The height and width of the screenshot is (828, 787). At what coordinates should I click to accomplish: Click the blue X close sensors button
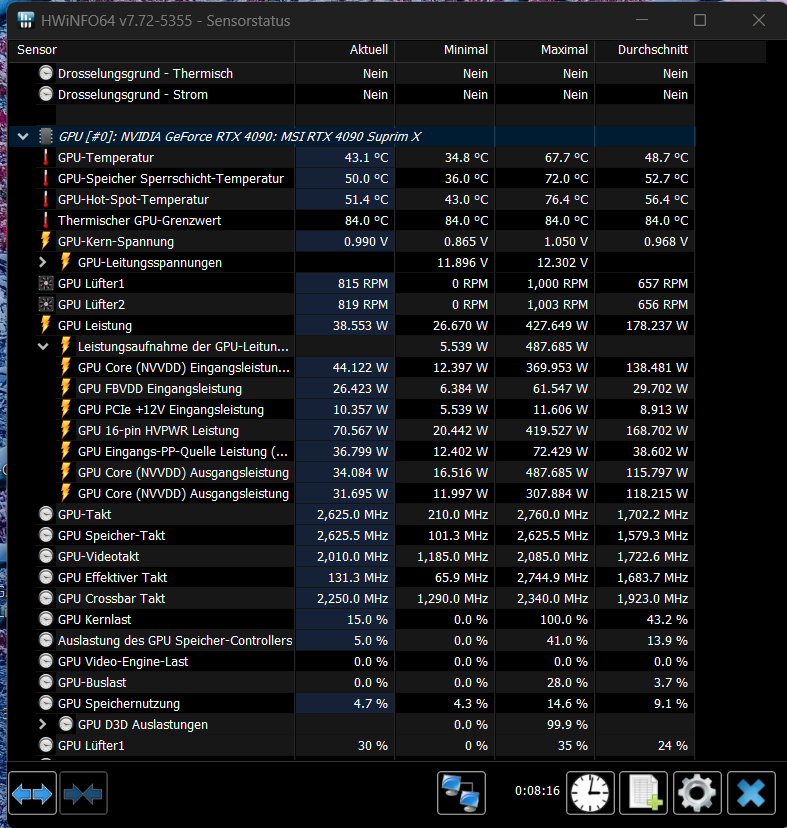point(751,793)
